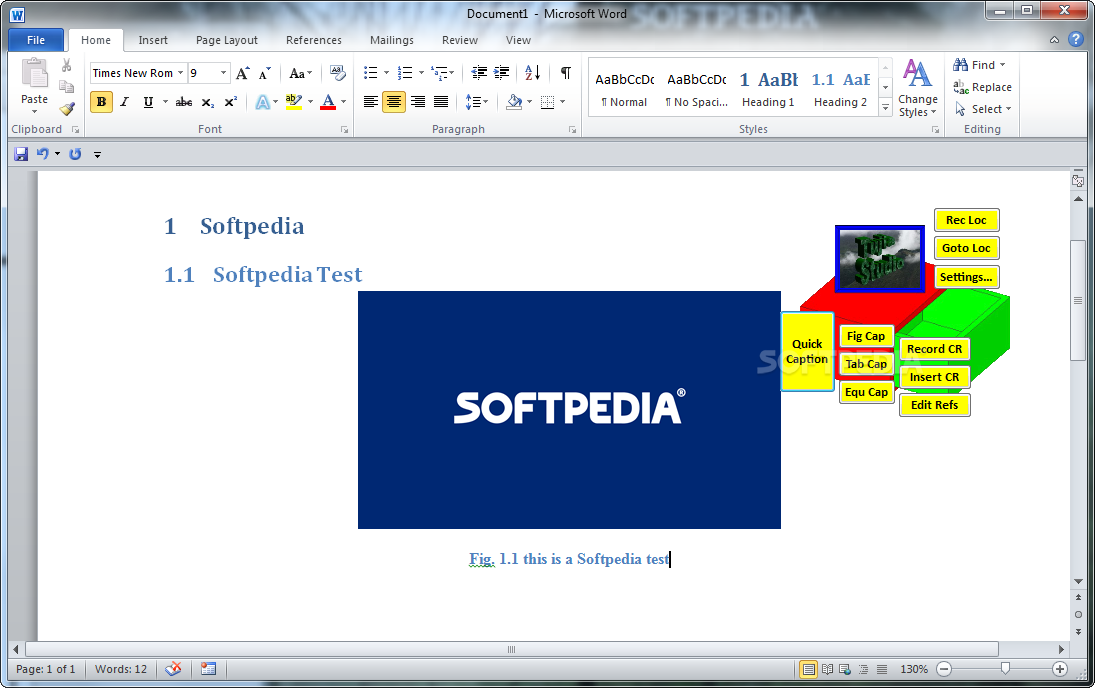Switch to the References tab
Viewport: 1095px width, 688px height.
point(314,40)
